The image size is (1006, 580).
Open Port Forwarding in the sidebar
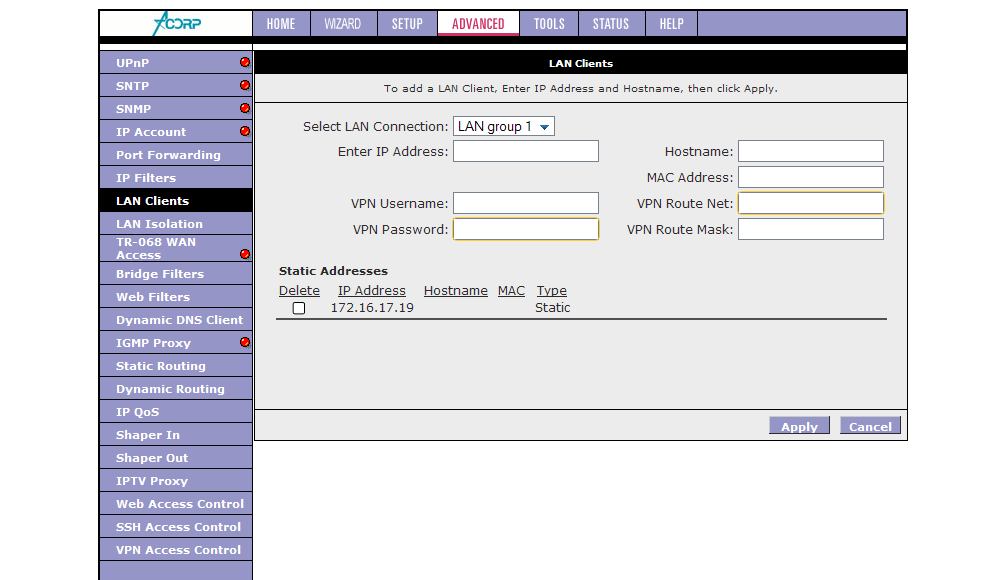tap(168, 155)
